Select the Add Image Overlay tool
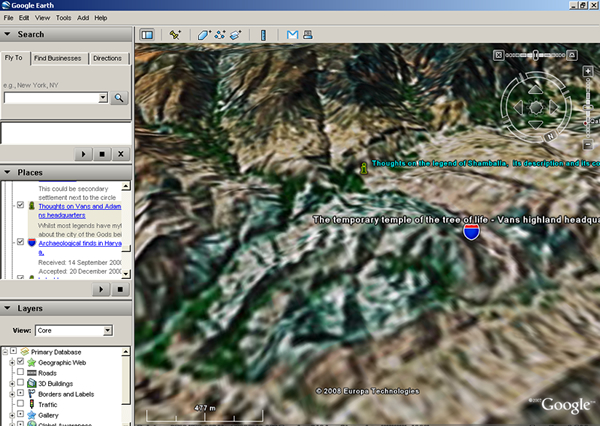Image resolution: width=600 pixels, height=426 pixels. tap(235, 35)
